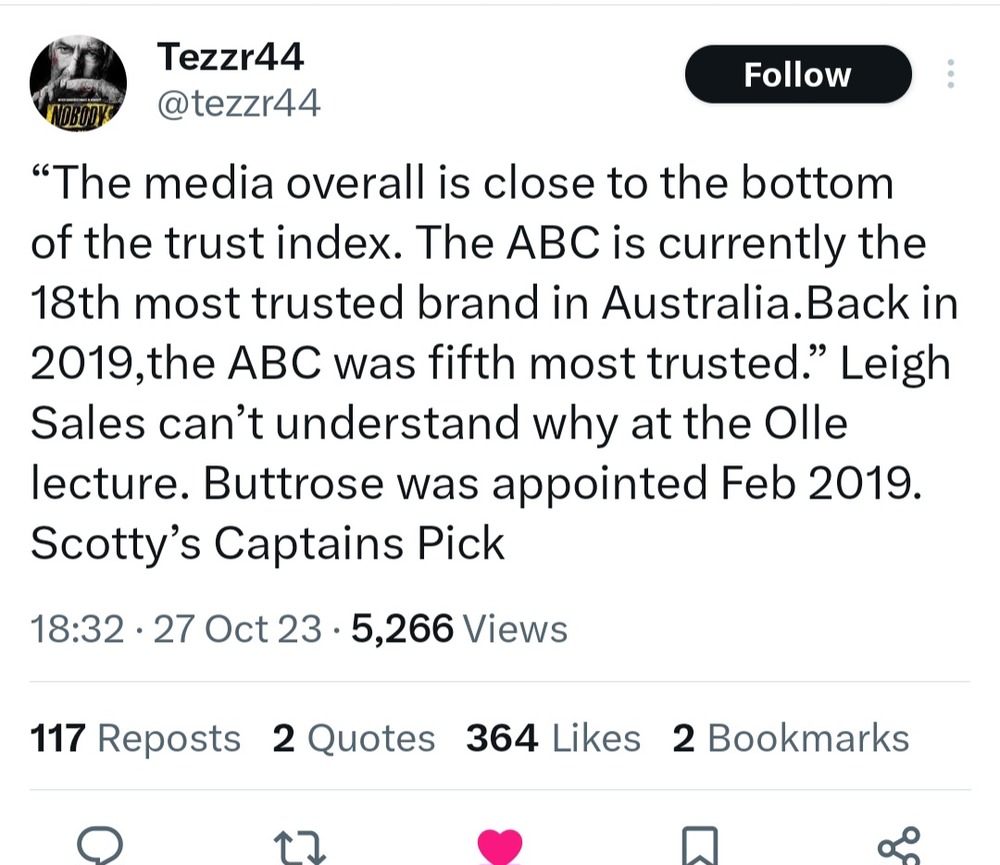
Task: View the 117 Reposts list
Action: tap(136, 738)
